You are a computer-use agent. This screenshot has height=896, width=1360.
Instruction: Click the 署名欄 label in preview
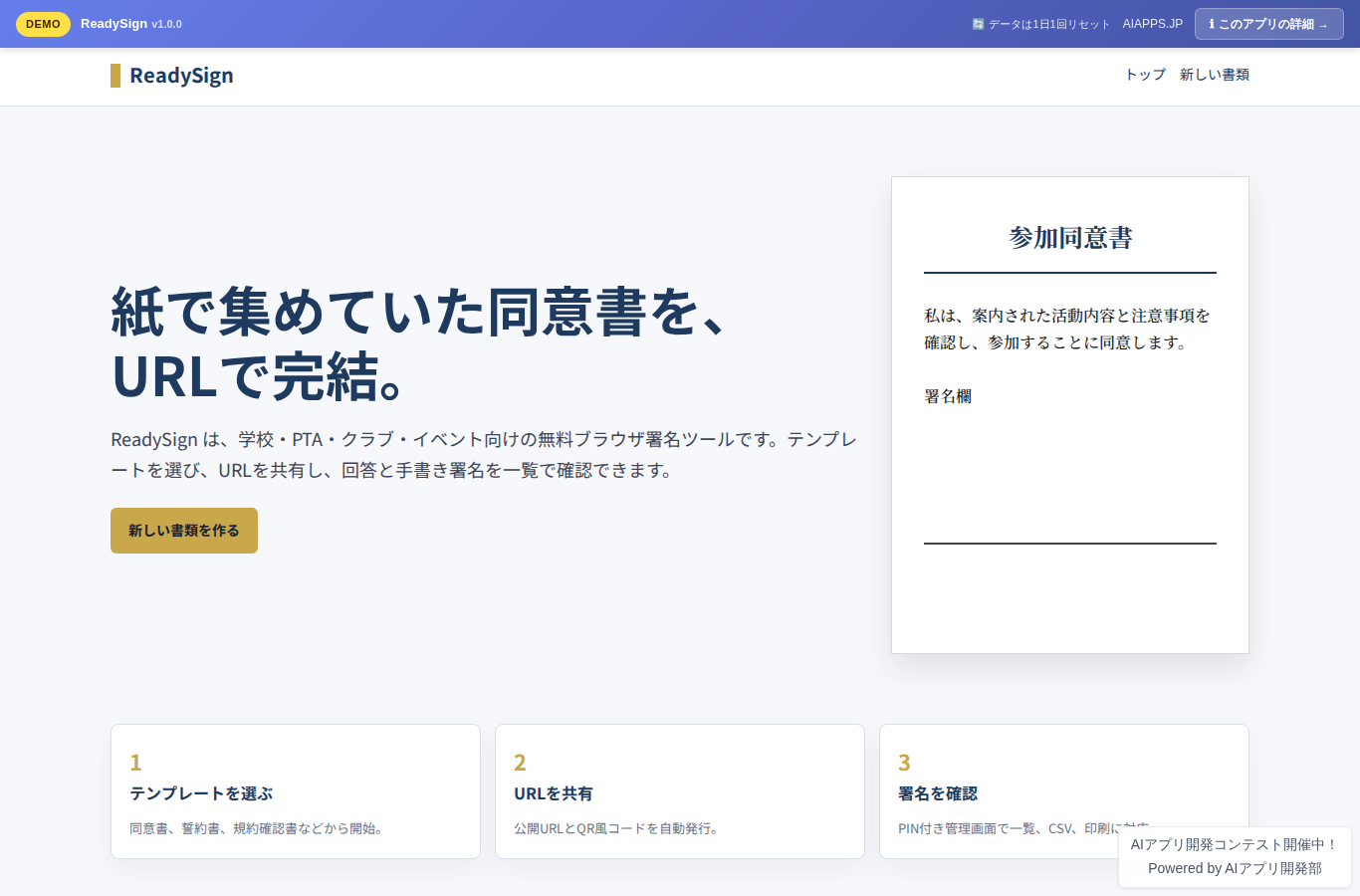click(948, 396)
